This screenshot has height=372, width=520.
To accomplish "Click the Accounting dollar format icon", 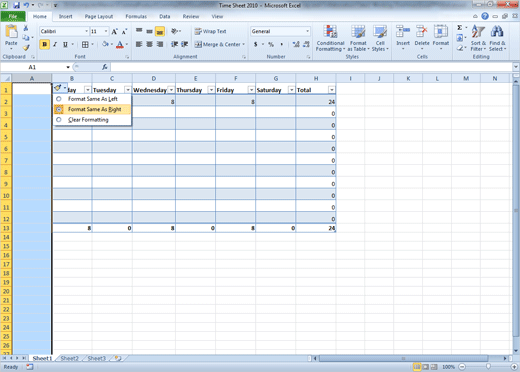I will coord(256,44).
